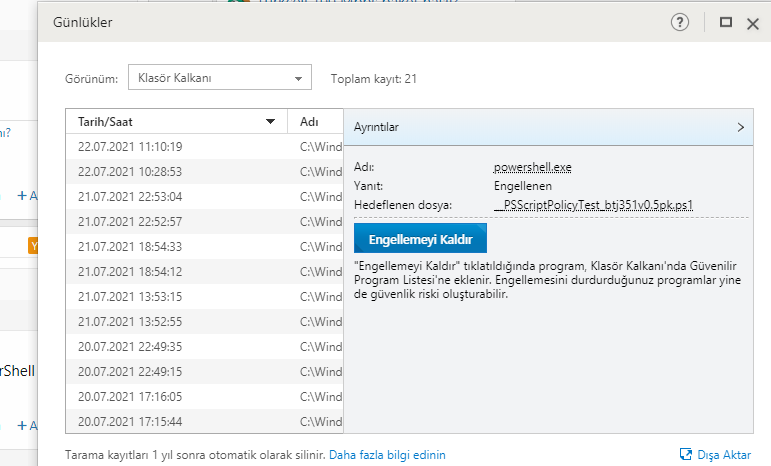This screenshot has height=466, width=771.
Task: Click the powershell.exe program name
Action: click(532, 167)
